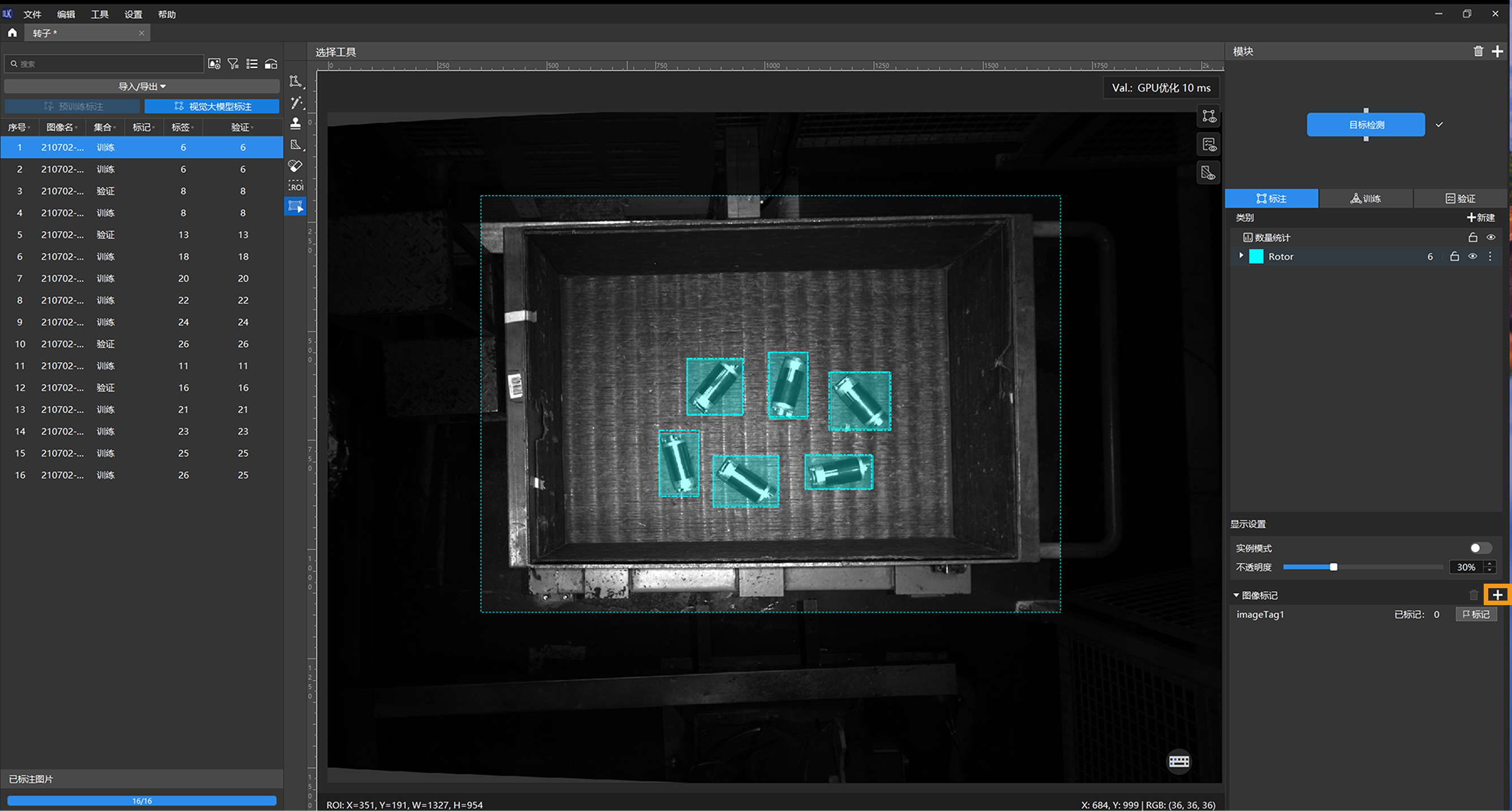
Task: Click the 视觉大模型标注 button
Action: 212,106
